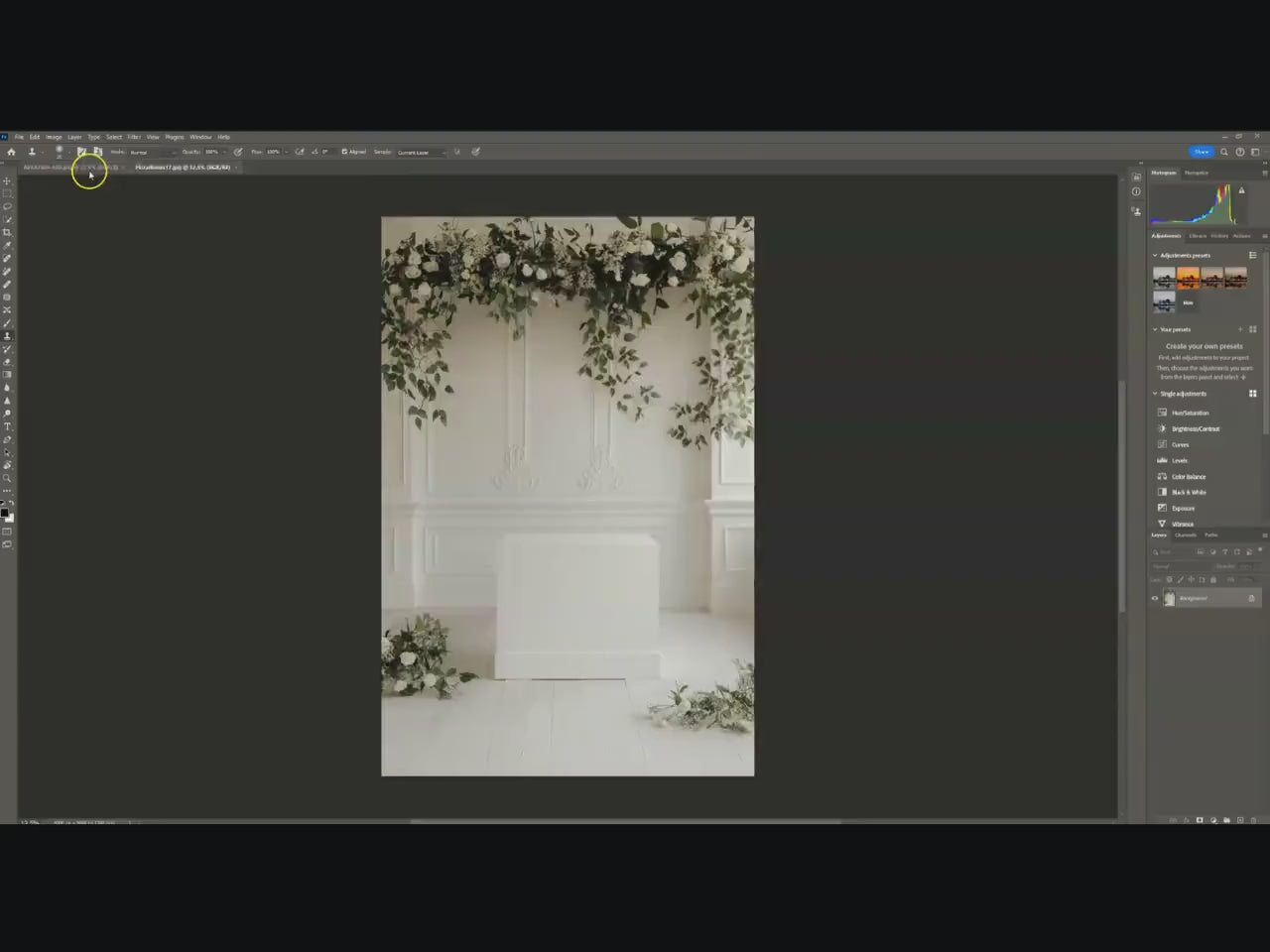
Task: Select the Zoom tool
Action: pyautogui.click(x=7, y=477)
